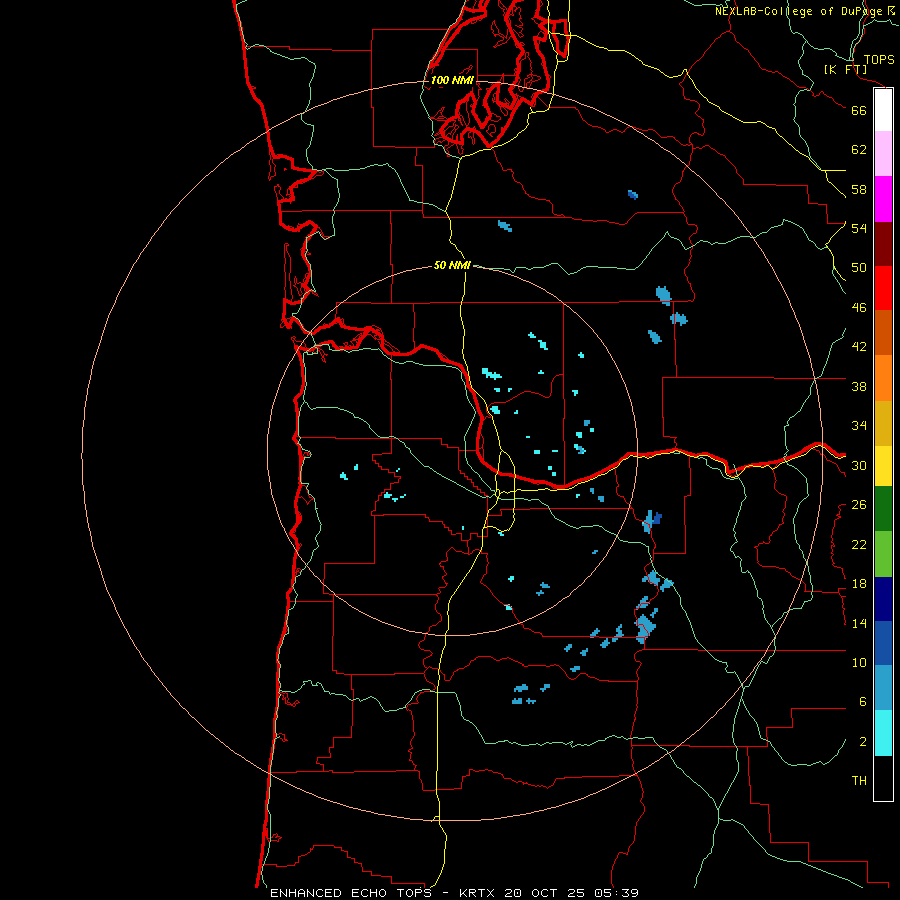
Task: Click the "TOPS" legend heading
Action: [879, 60]
